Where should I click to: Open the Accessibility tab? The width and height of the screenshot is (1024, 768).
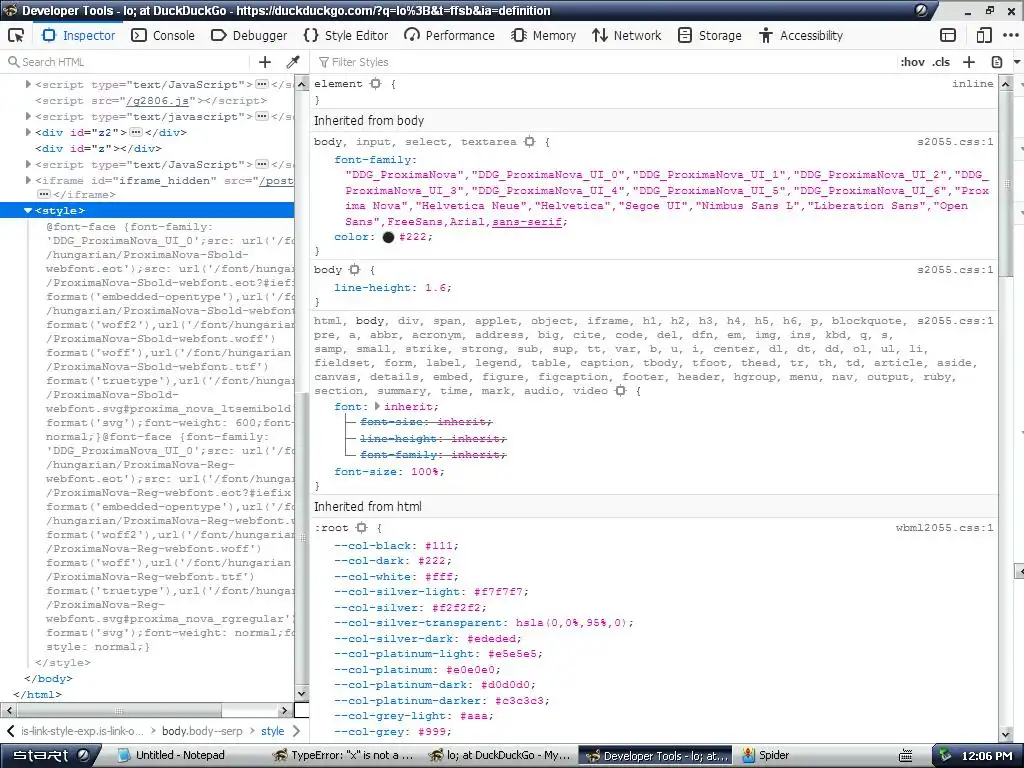click(801, 35)
